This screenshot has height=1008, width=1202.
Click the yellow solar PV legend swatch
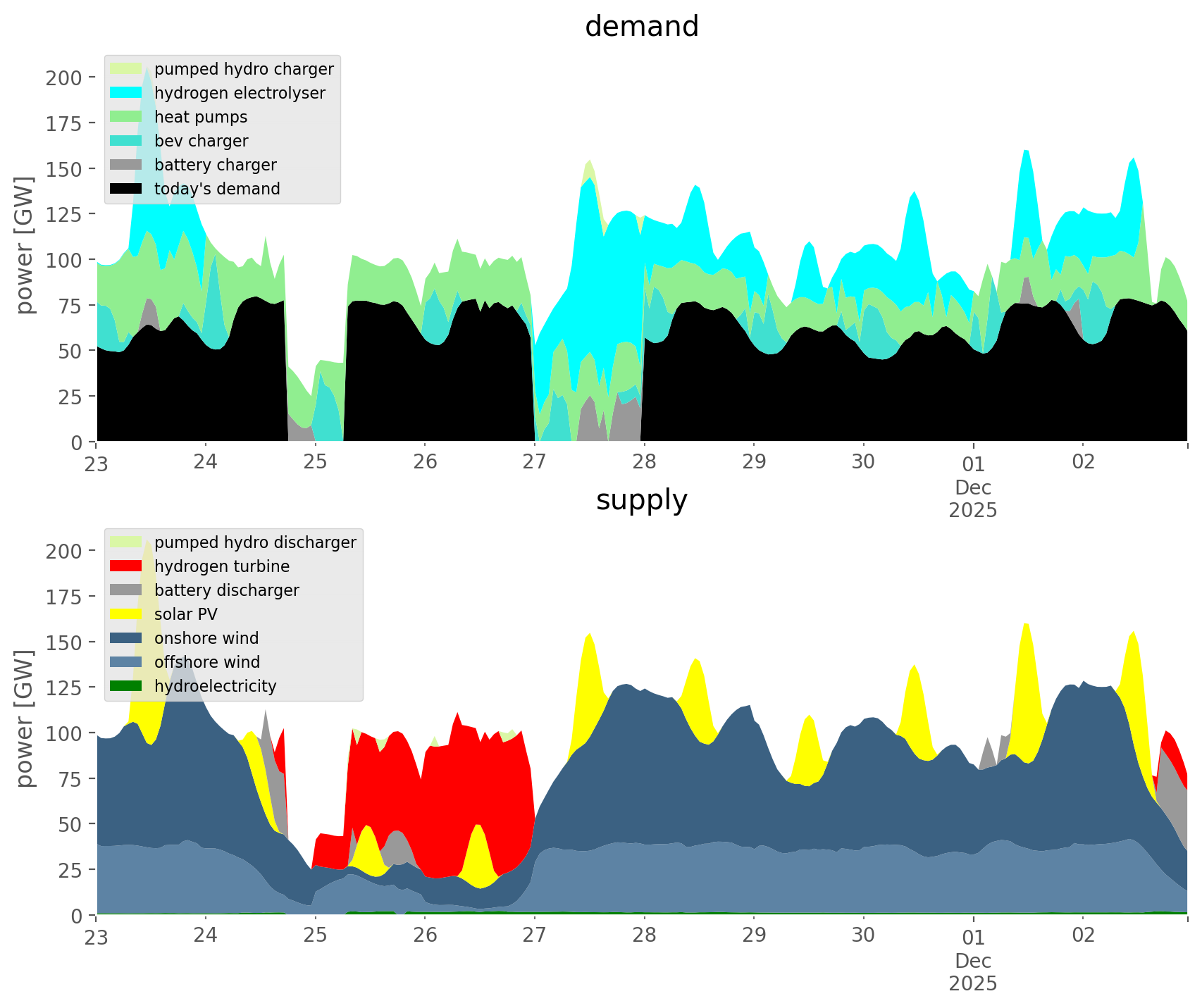click(x=126, y=614)
